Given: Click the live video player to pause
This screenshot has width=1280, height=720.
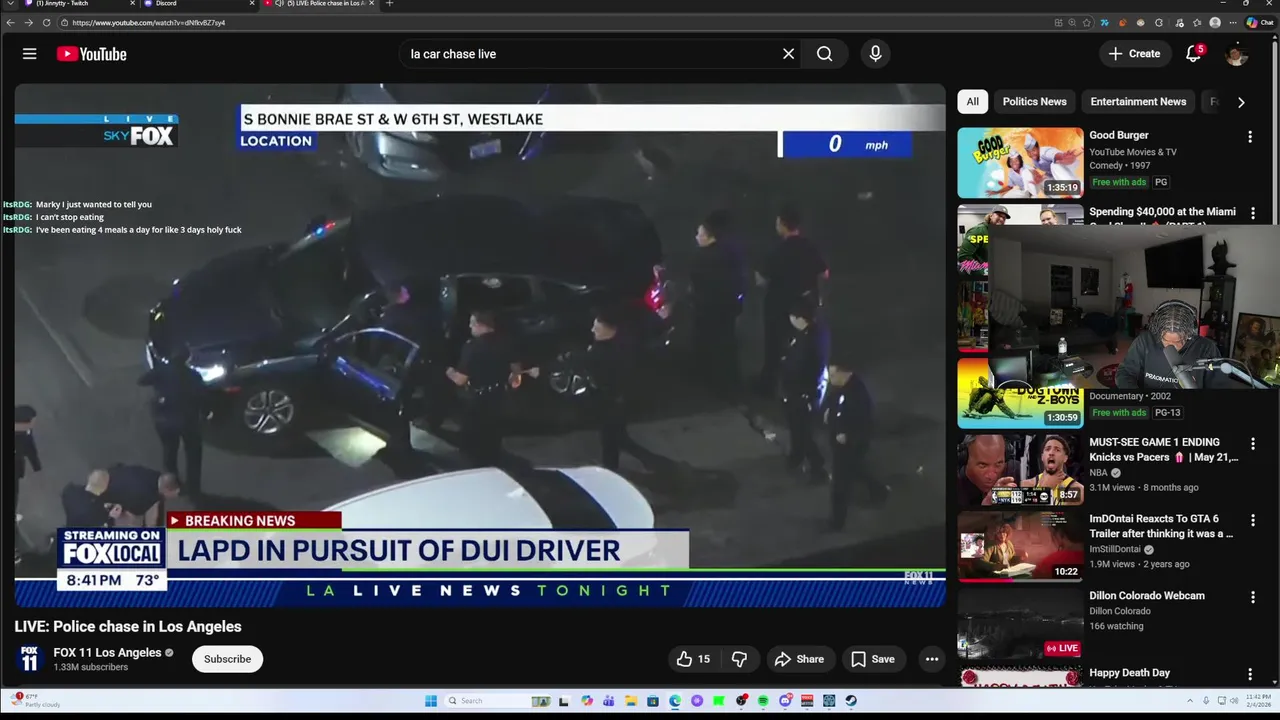Looking at the screenshot, I should tap(480, 346).
